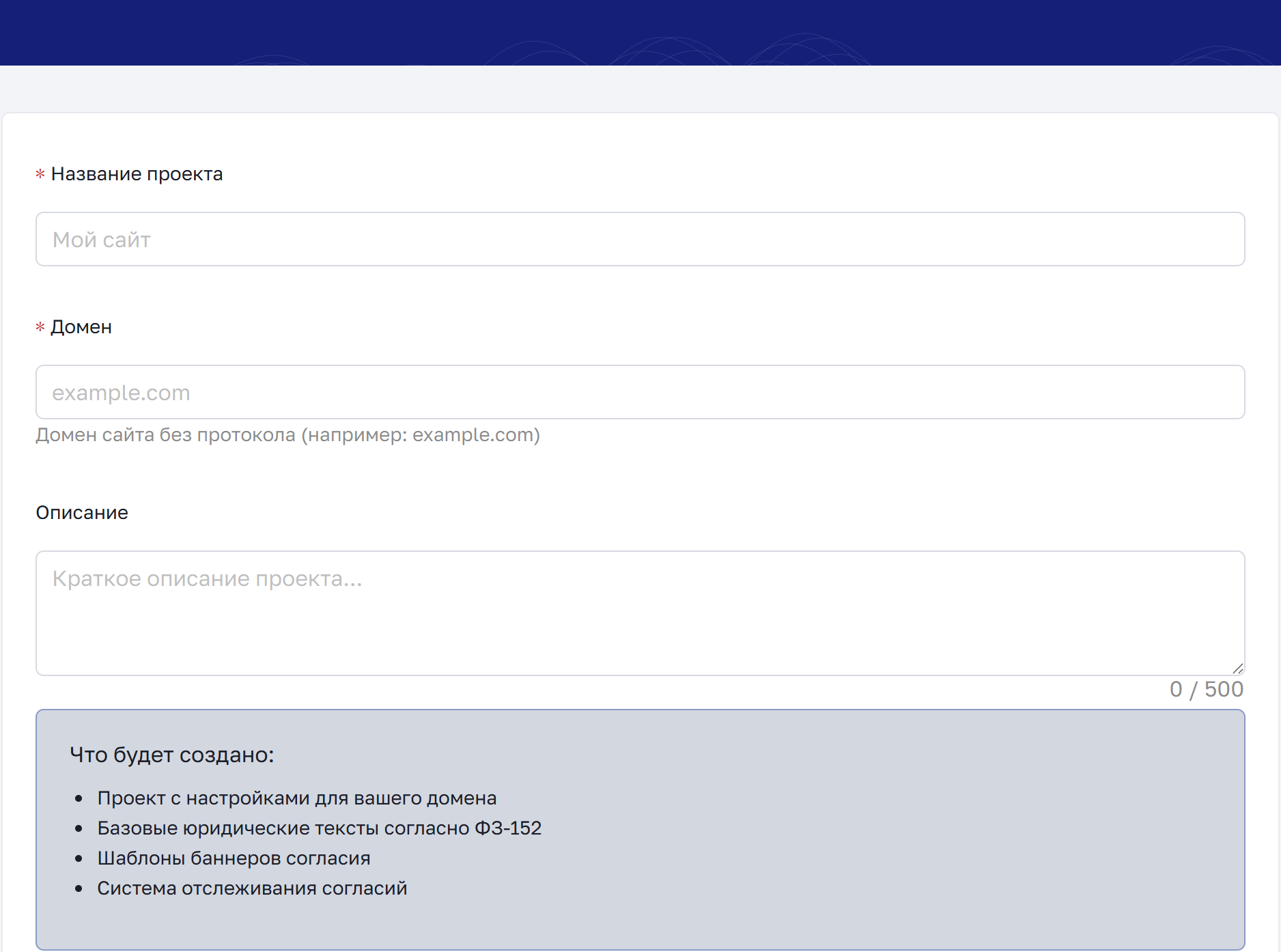1281x952 pixels.
Task: Grab the textarea resize handle corner
Action: tap(1238, 669)
